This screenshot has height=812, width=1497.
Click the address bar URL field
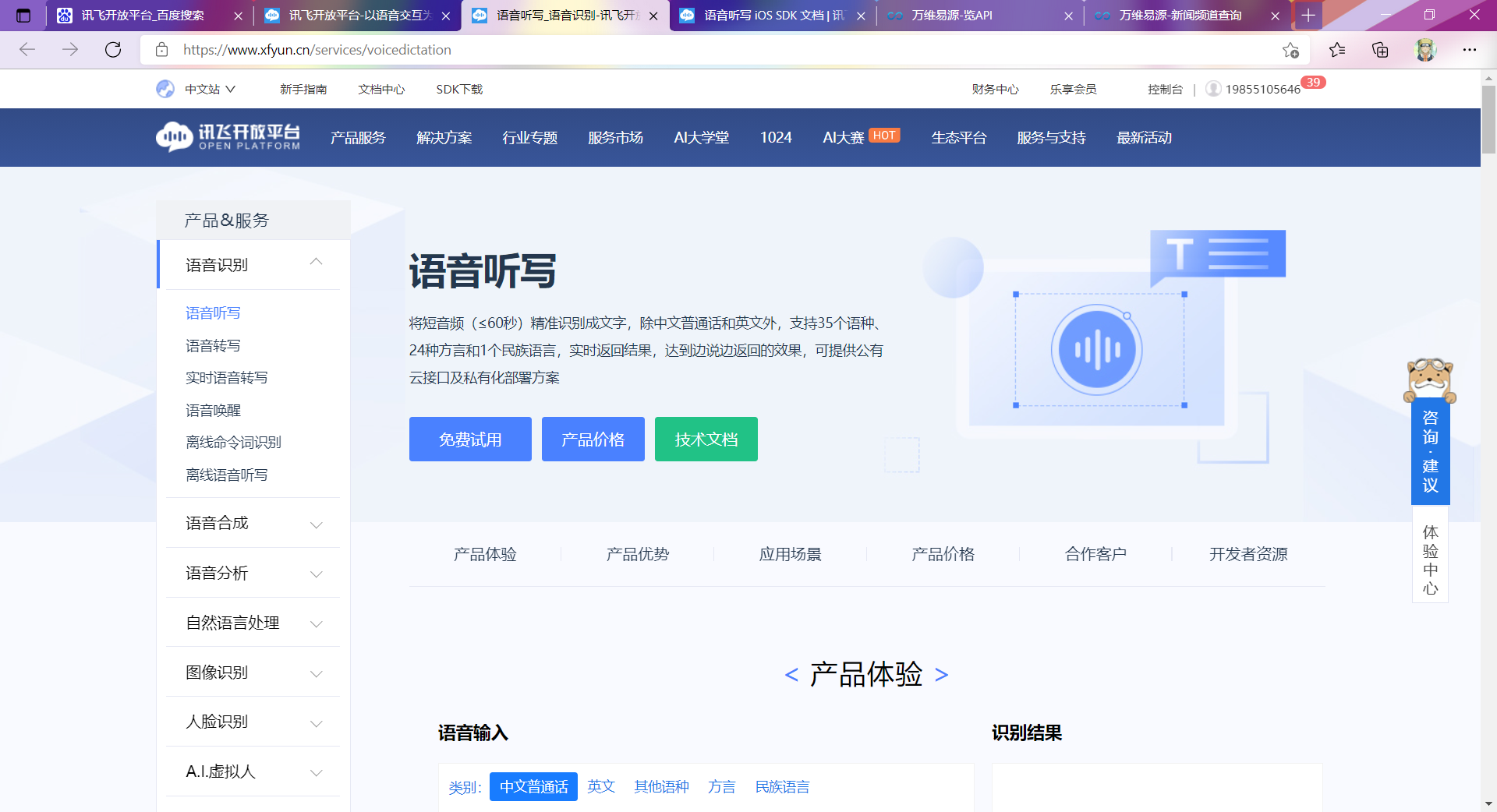[725, 50]
